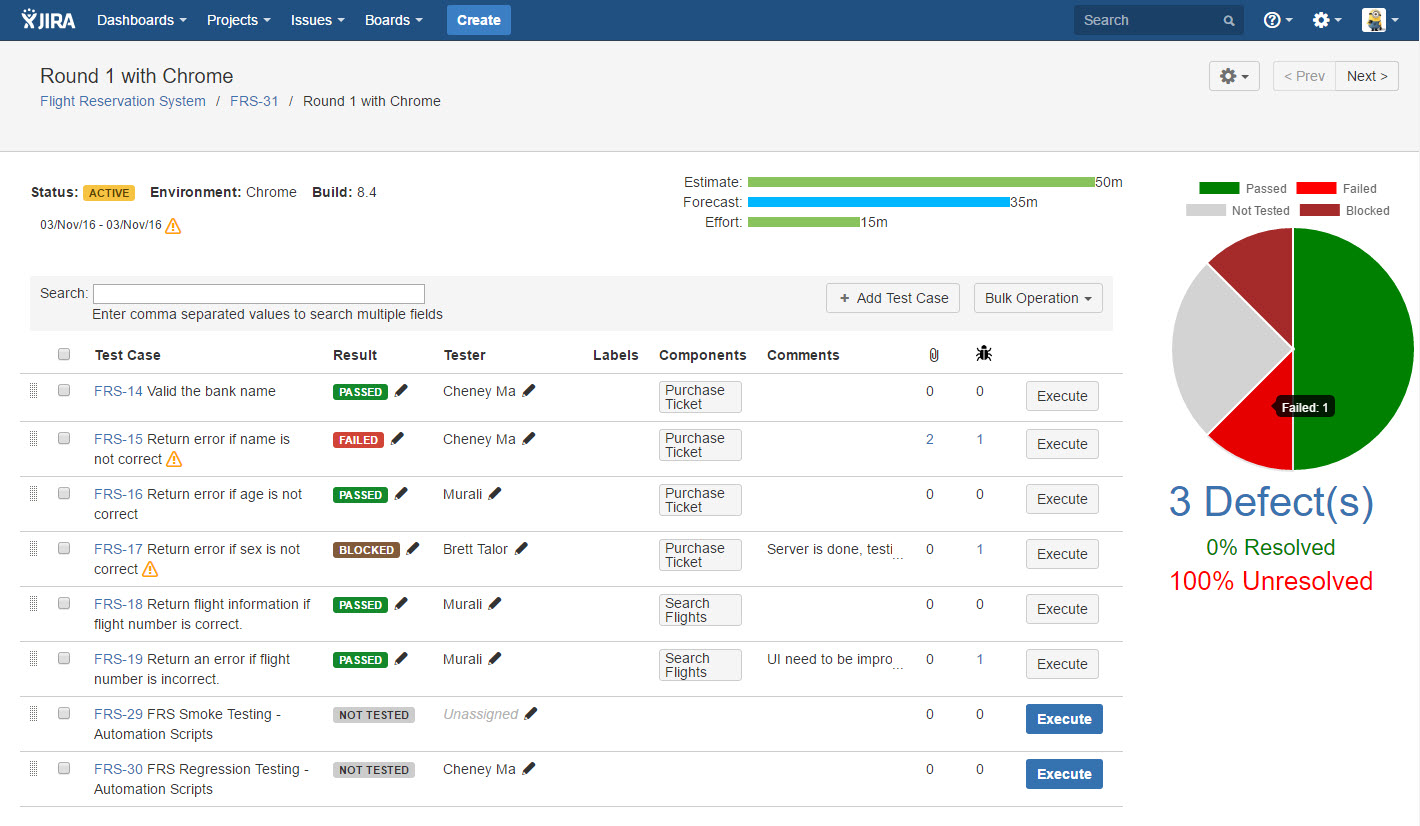
Task: Check the box for FRS-30 row
Action: 64,769
